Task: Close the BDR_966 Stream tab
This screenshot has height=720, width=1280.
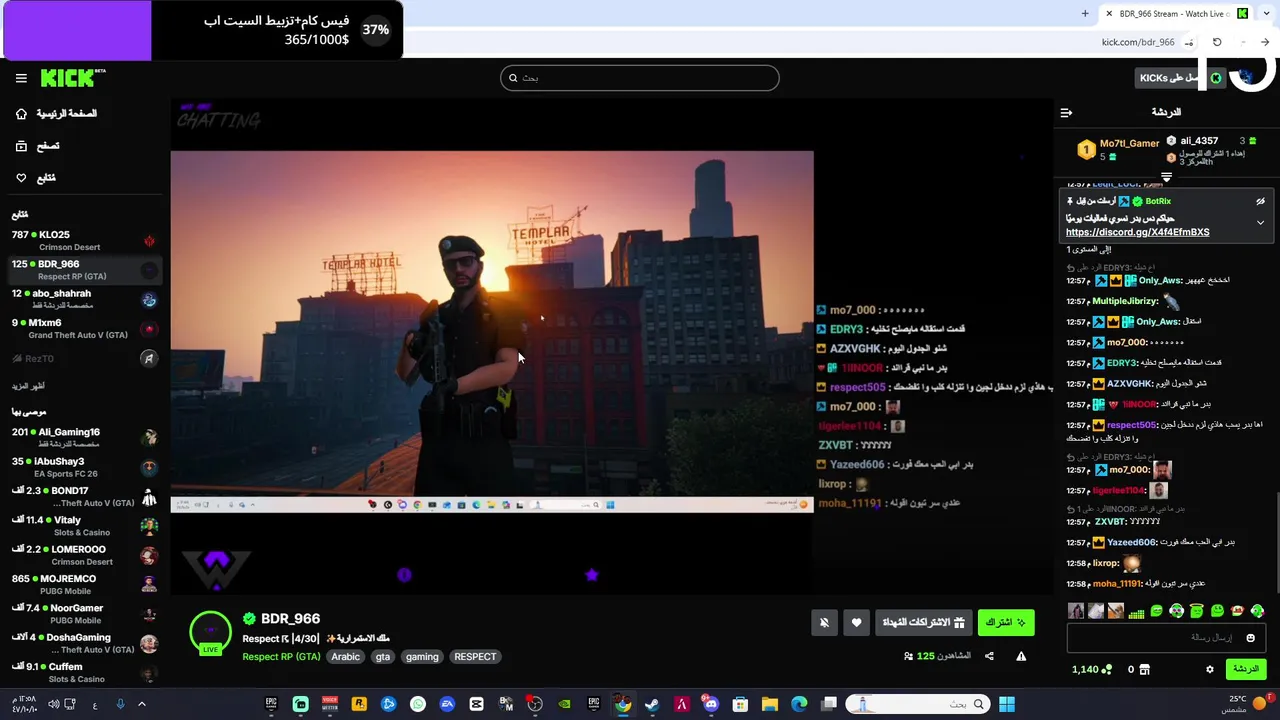Action: click(x=1109, y=13)
